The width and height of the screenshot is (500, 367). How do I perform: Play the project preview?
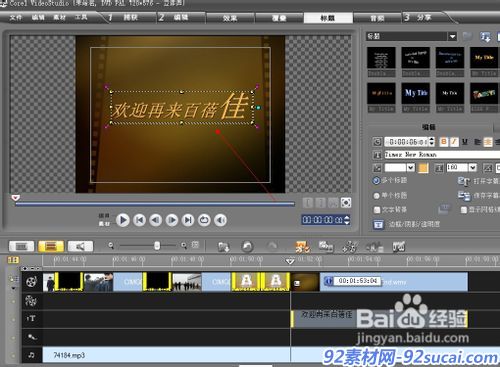[x=123, y=220]
